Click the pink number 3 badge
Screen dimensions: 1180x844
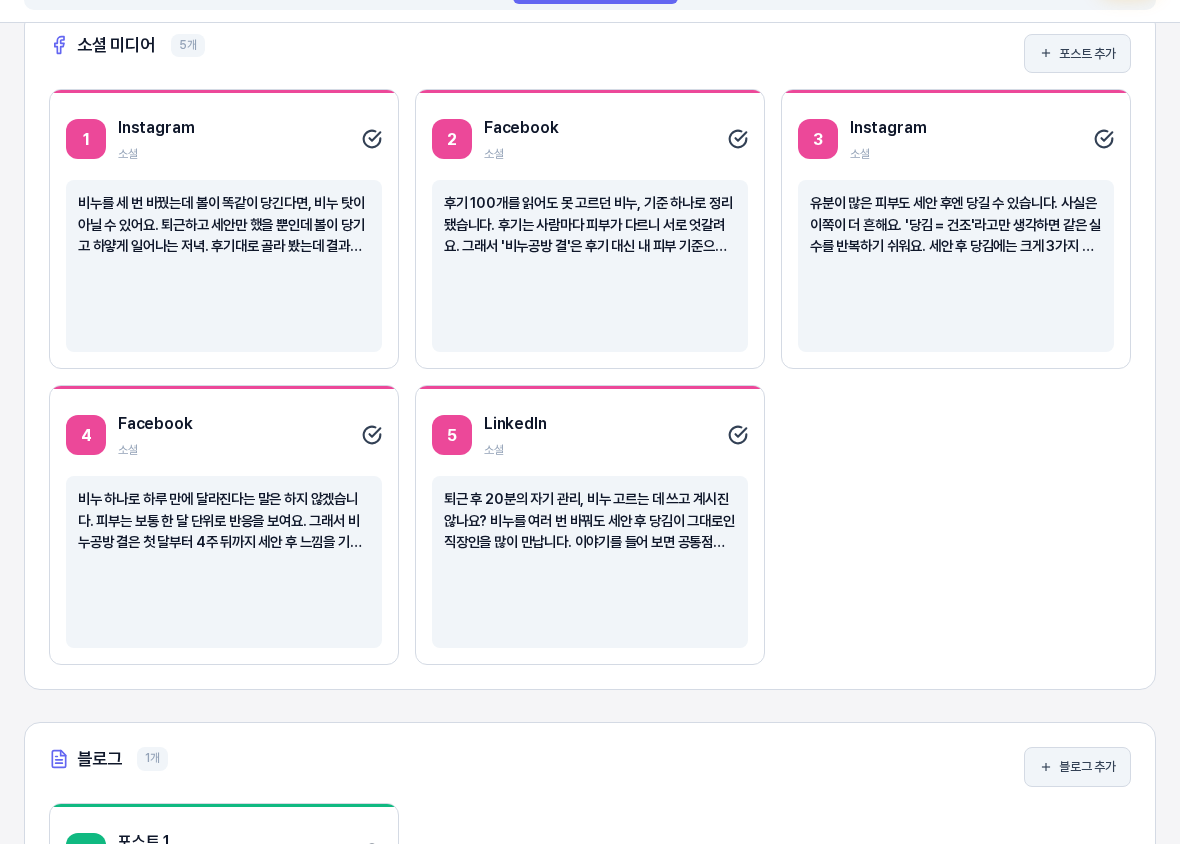817,139
